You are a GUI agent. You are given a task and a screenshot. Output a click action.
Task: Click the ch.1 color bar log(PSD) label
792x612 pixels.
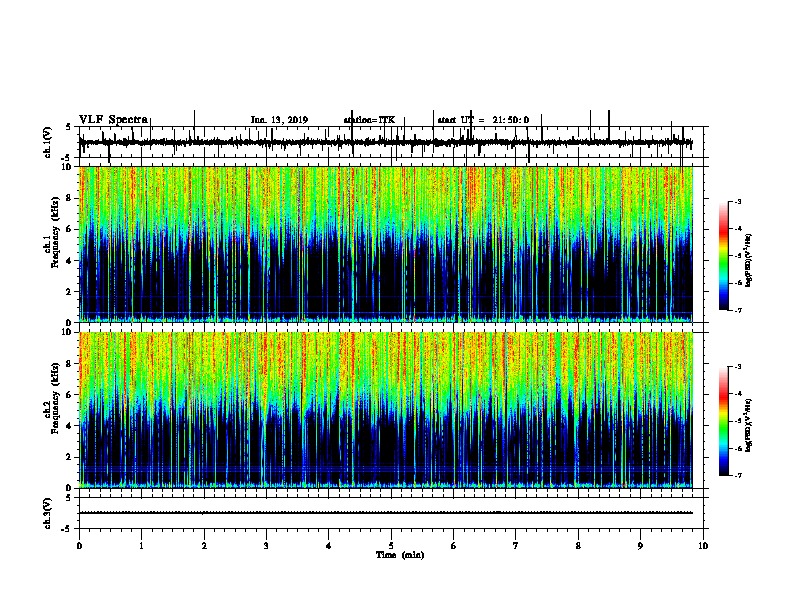pos(748,260)
